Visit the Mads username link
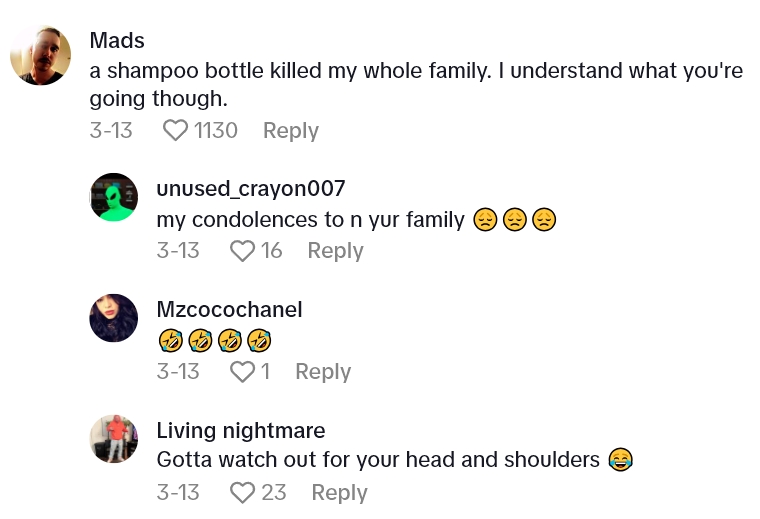Screen dimensions: 760x519 [117, 41]
